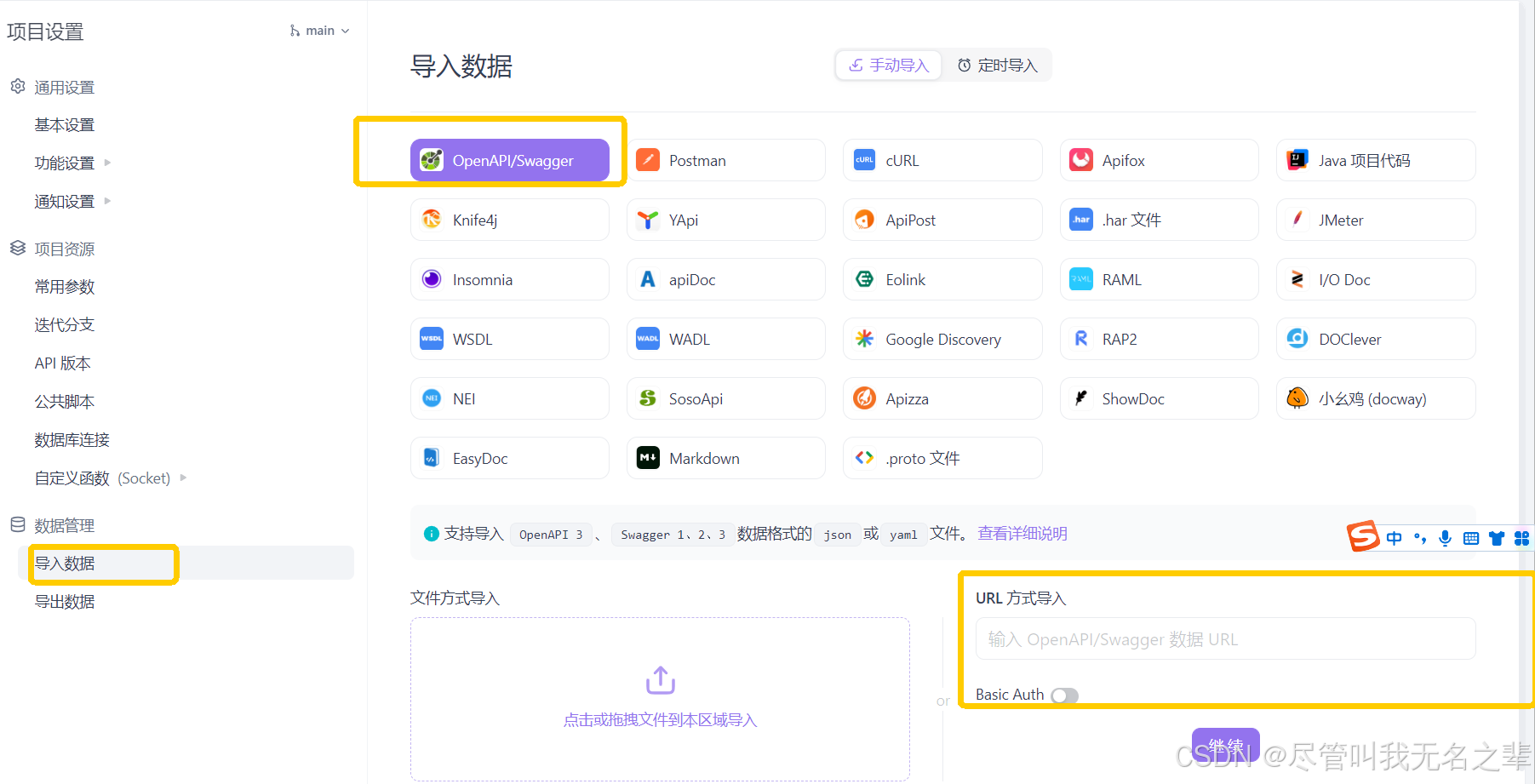Open Sogou IME toolbox grid icon
Screen dimensions: 1535x784
[x=1521, y=538]
